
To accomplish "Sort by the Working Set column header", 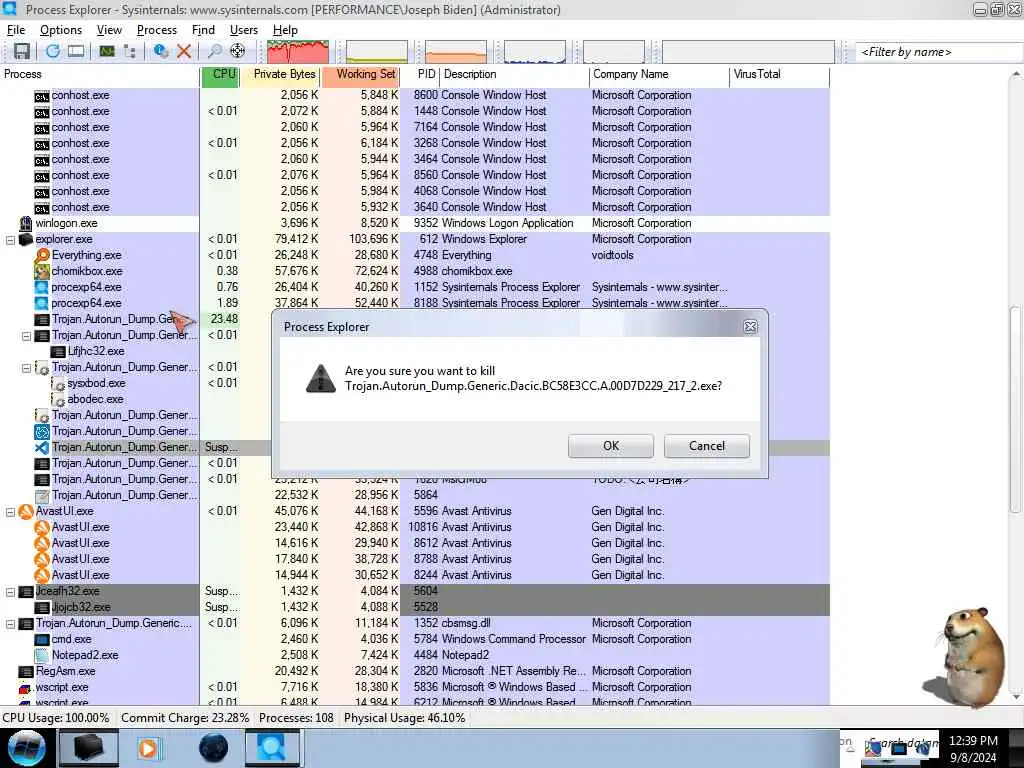I will 360,74.
